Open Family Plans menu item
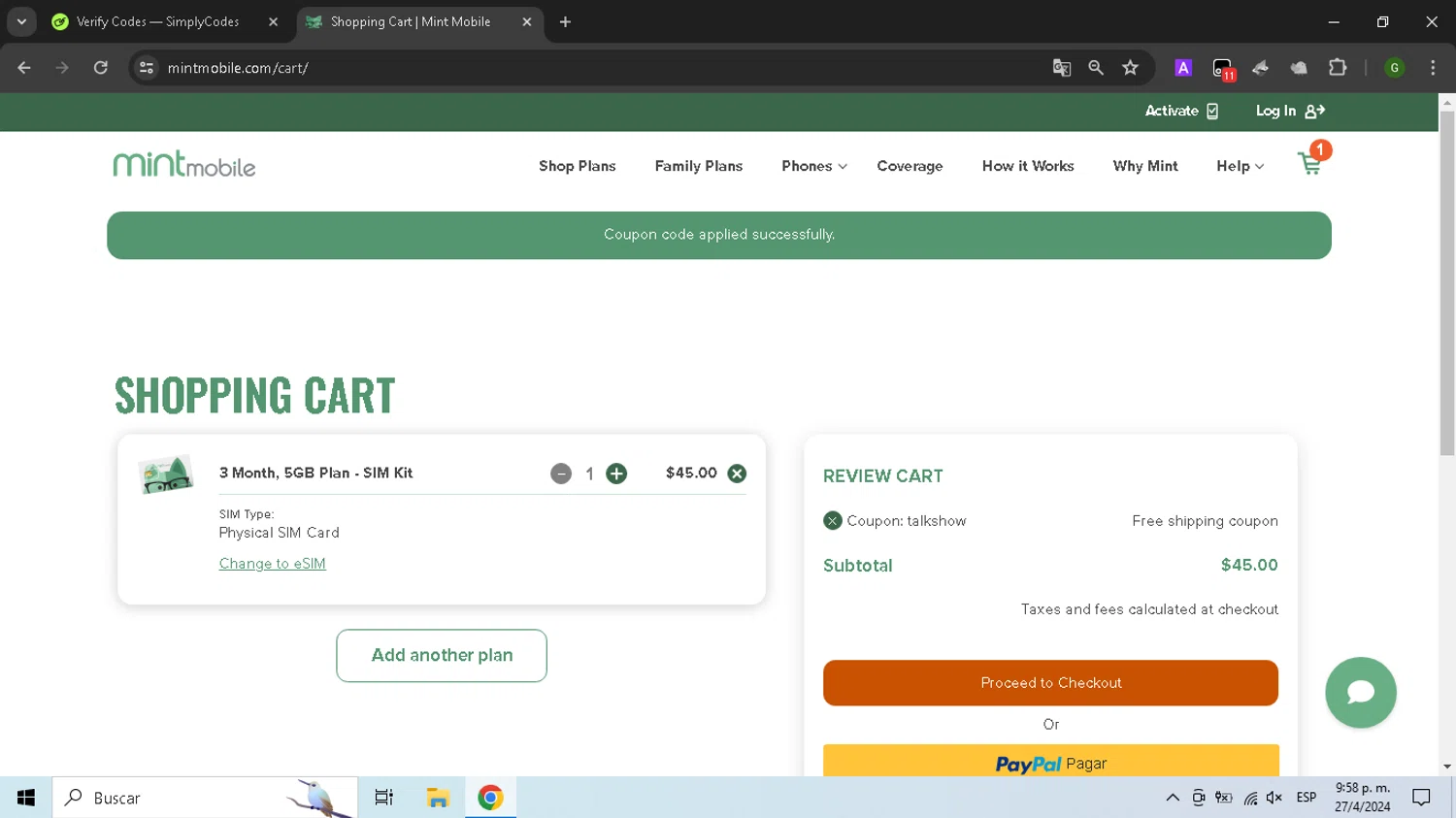The image size is (1456, 818). point(699,166)
